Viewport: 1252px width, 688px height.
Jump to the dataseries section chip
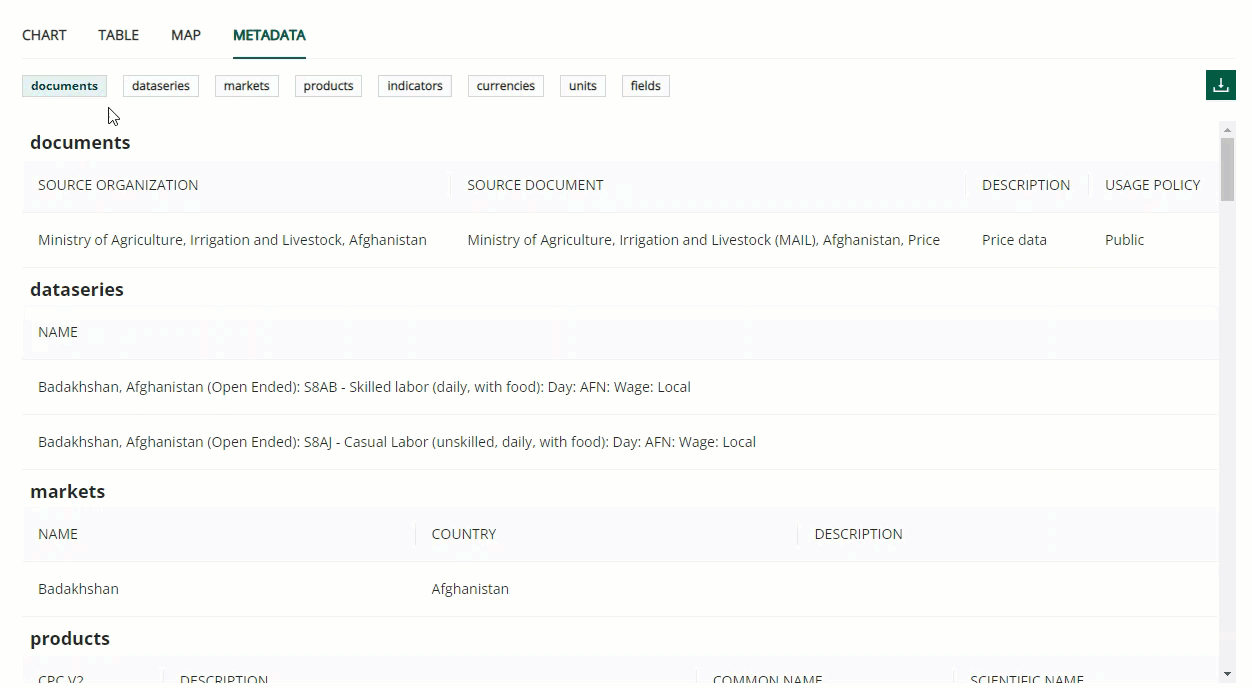160,86
